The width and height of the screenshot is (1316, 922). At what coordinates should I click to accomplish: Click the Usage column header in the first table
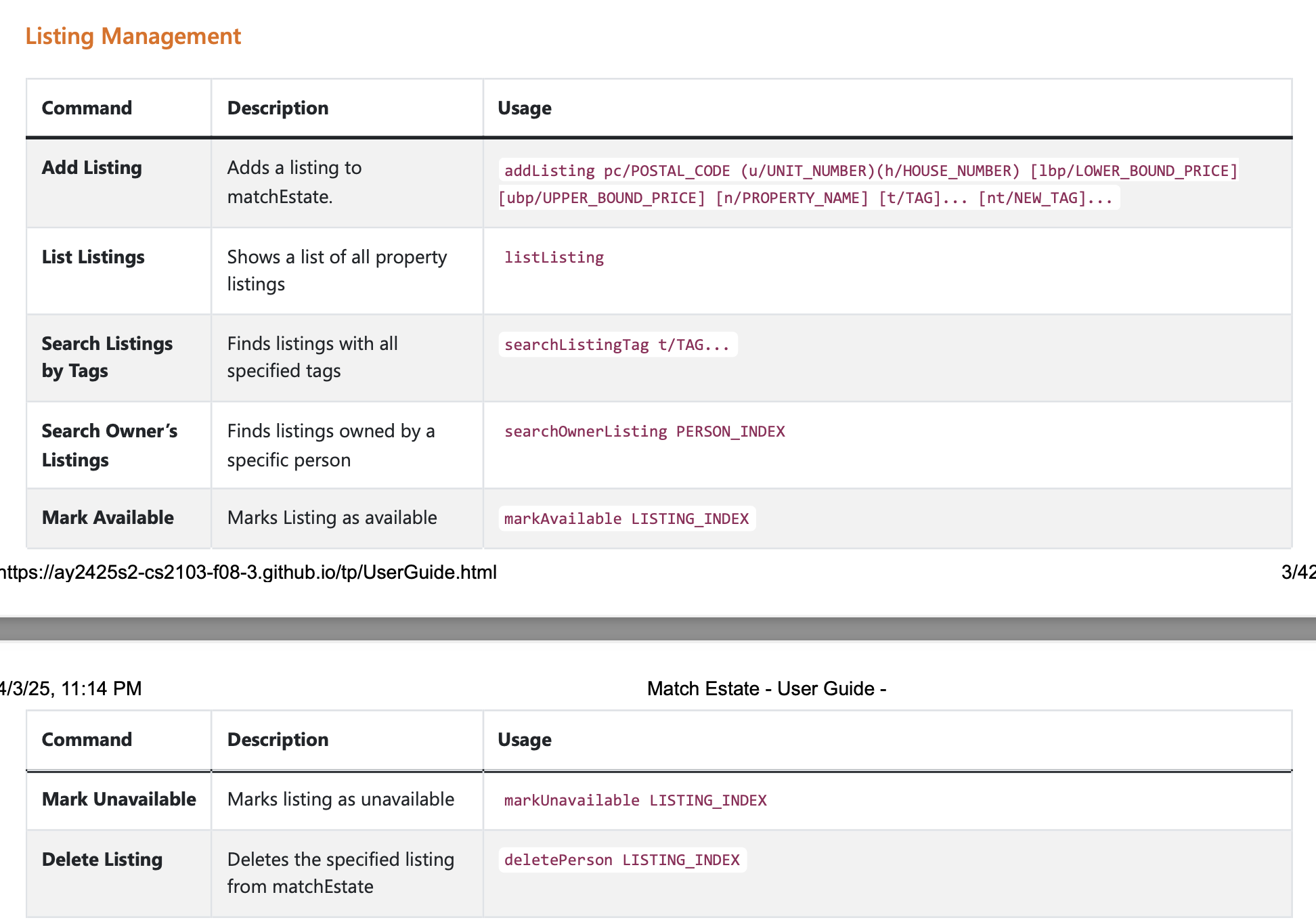click(x=525, y=108)
